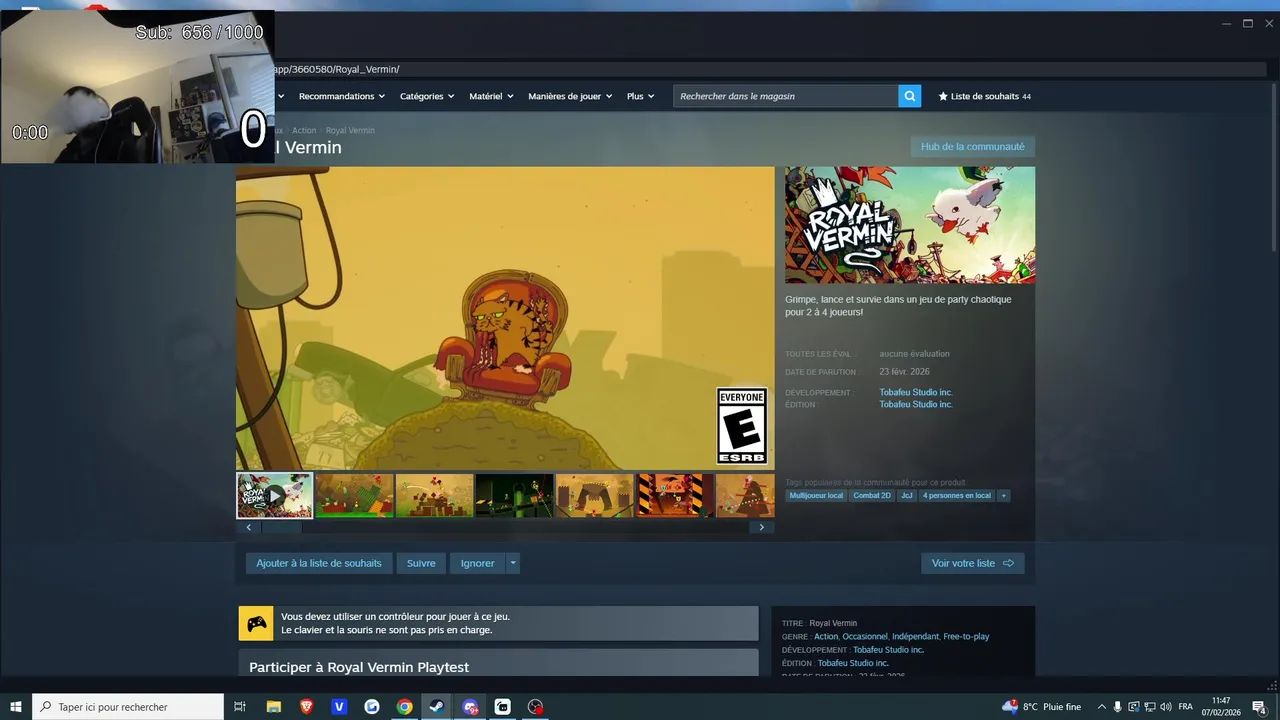Open the Liste de souhaits star link
Viewport: 1280px width, 720px height.
[x=984, y=96]
